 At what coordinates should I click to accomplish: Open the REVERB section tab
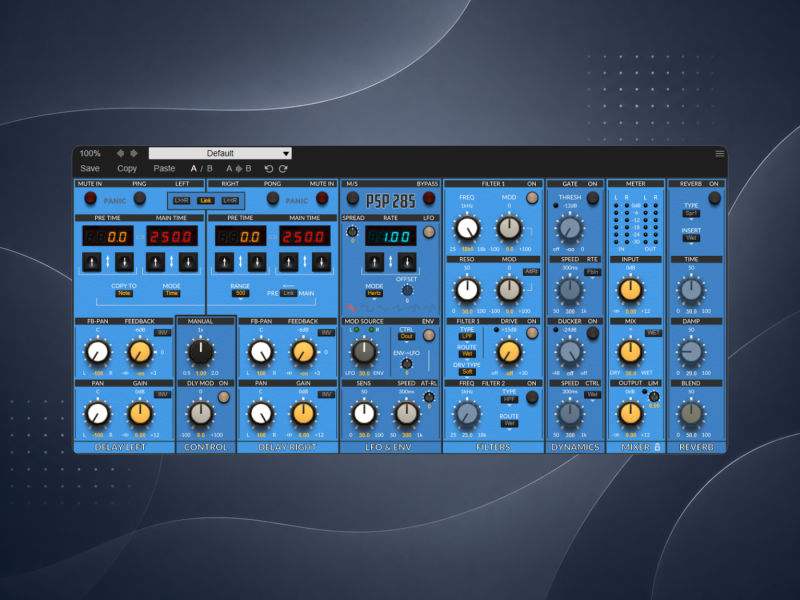(696, 447)
